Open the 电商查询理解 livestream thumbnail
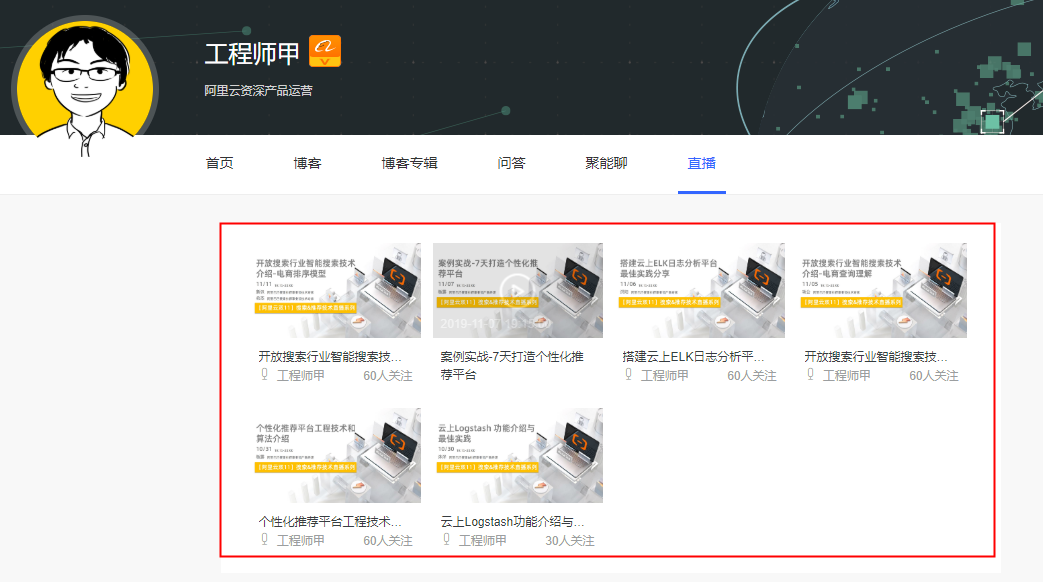1043x582 pixels. tap(882, 290)
